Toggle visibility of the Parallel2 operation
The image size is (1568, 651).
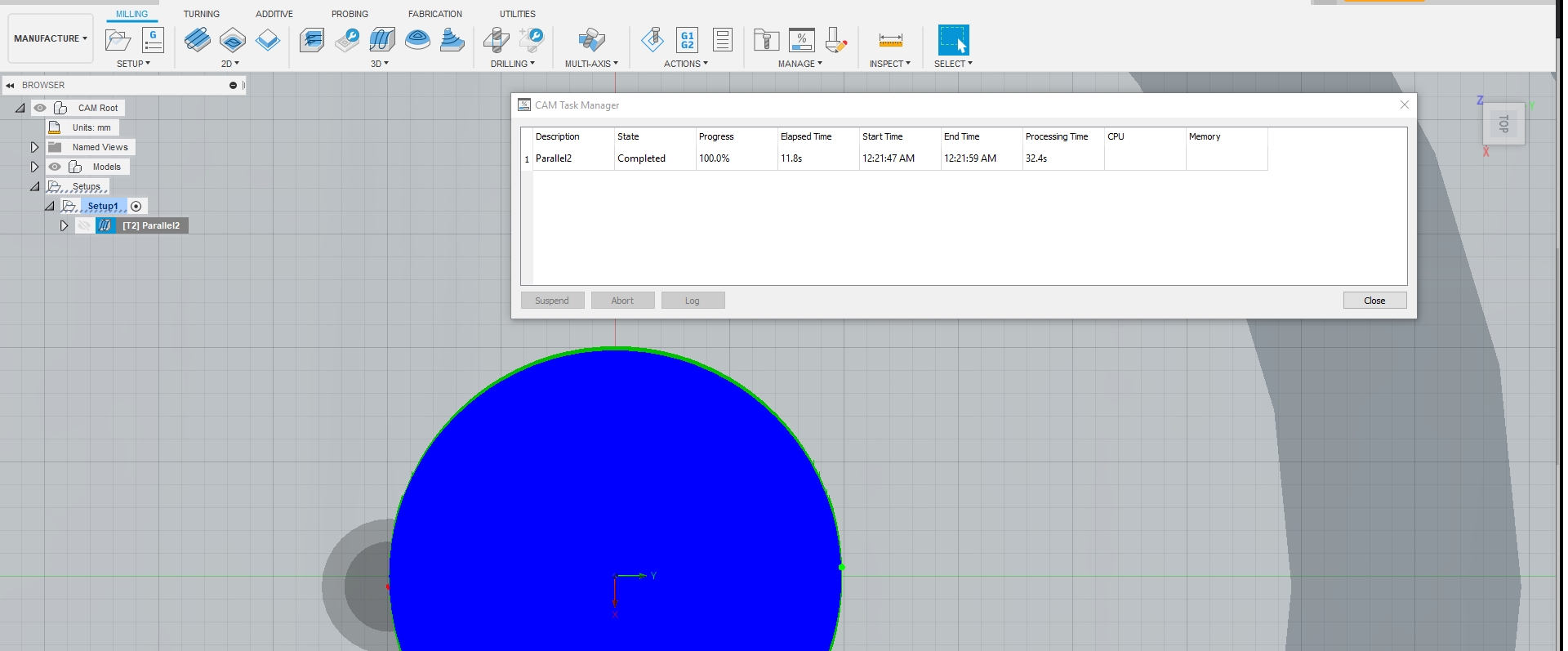(x=84, y=225)
